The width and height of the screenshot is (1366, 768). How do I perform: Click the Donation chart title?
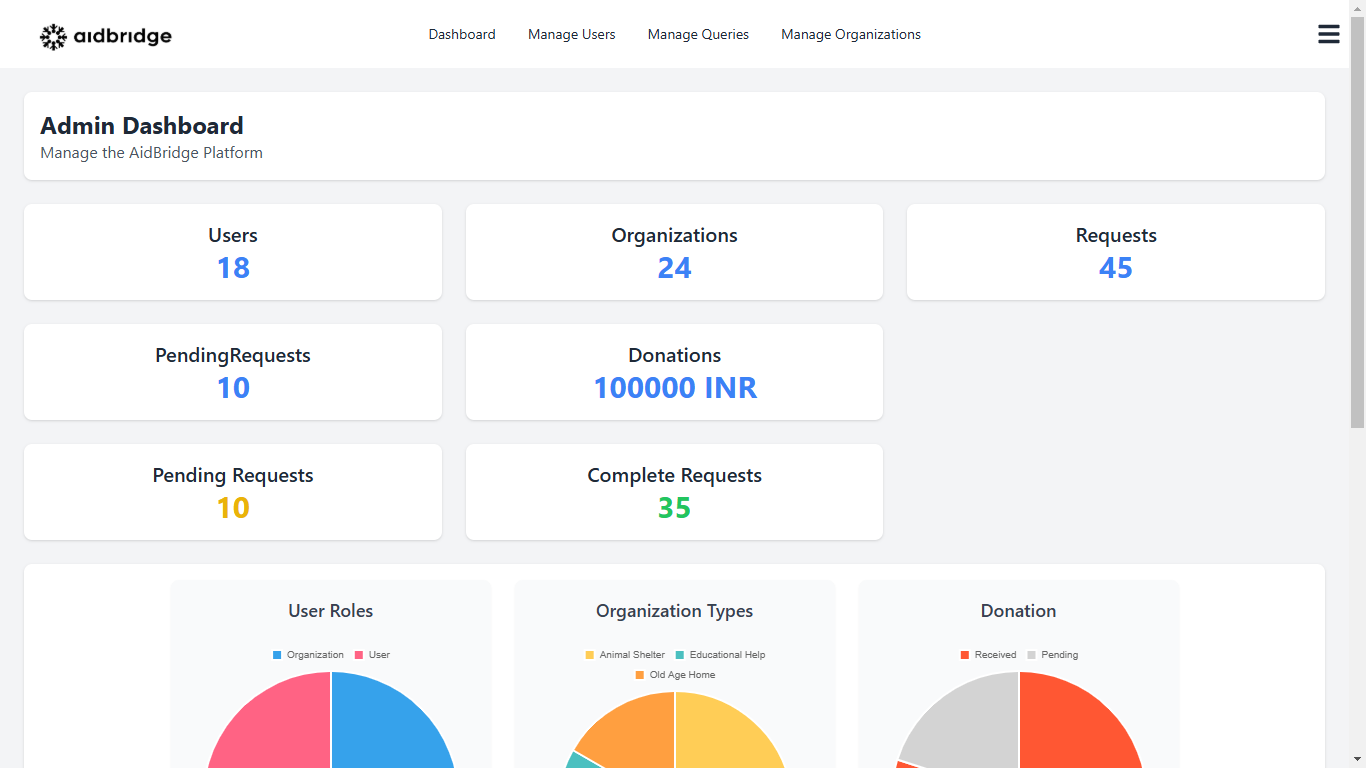1018,611
